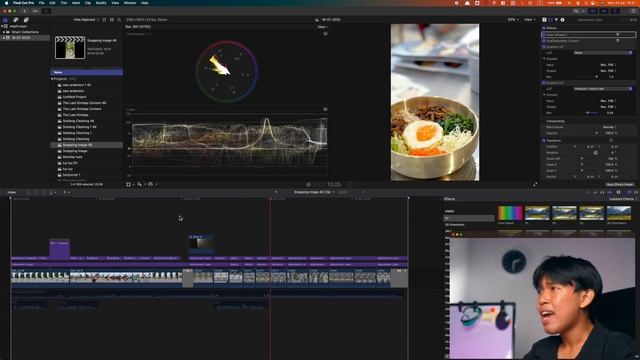Select All category in Effects browser
Viewport: 640px width, 360px height.
[469, 218]
